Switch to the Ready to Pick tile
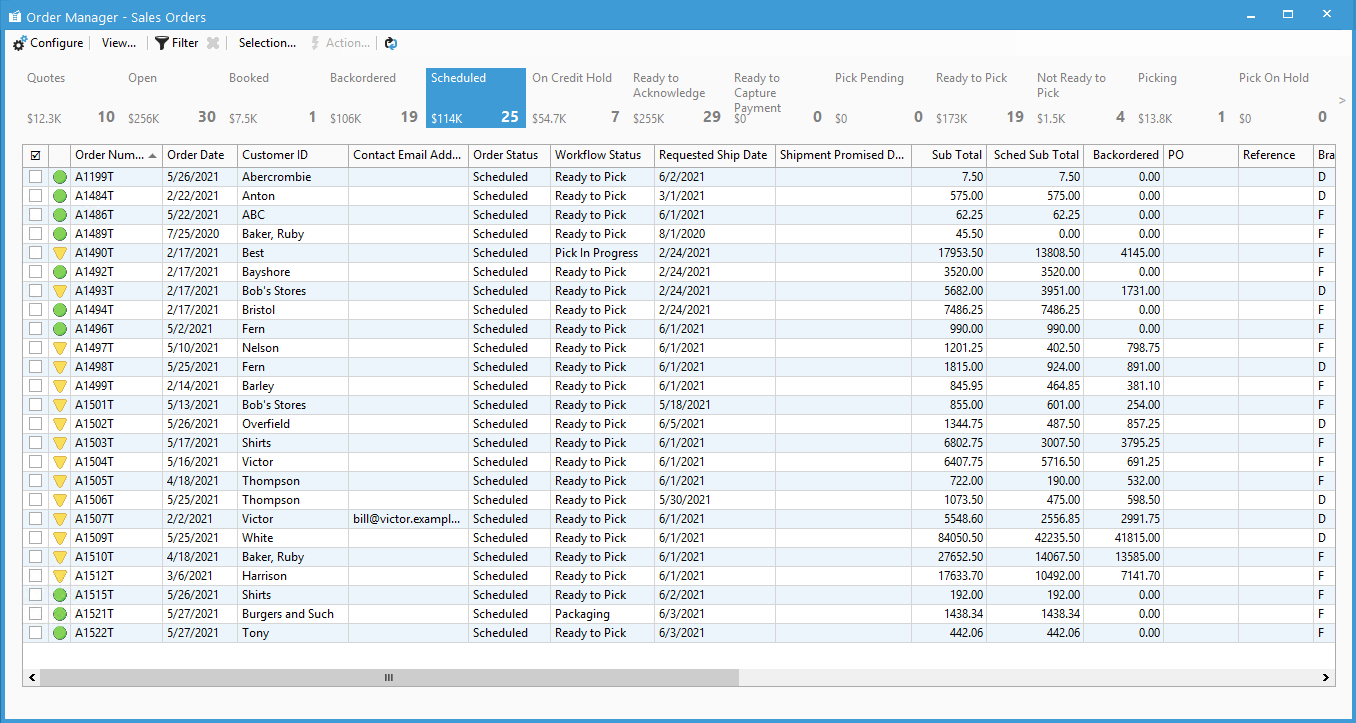1356x723 pixels. 981,98
